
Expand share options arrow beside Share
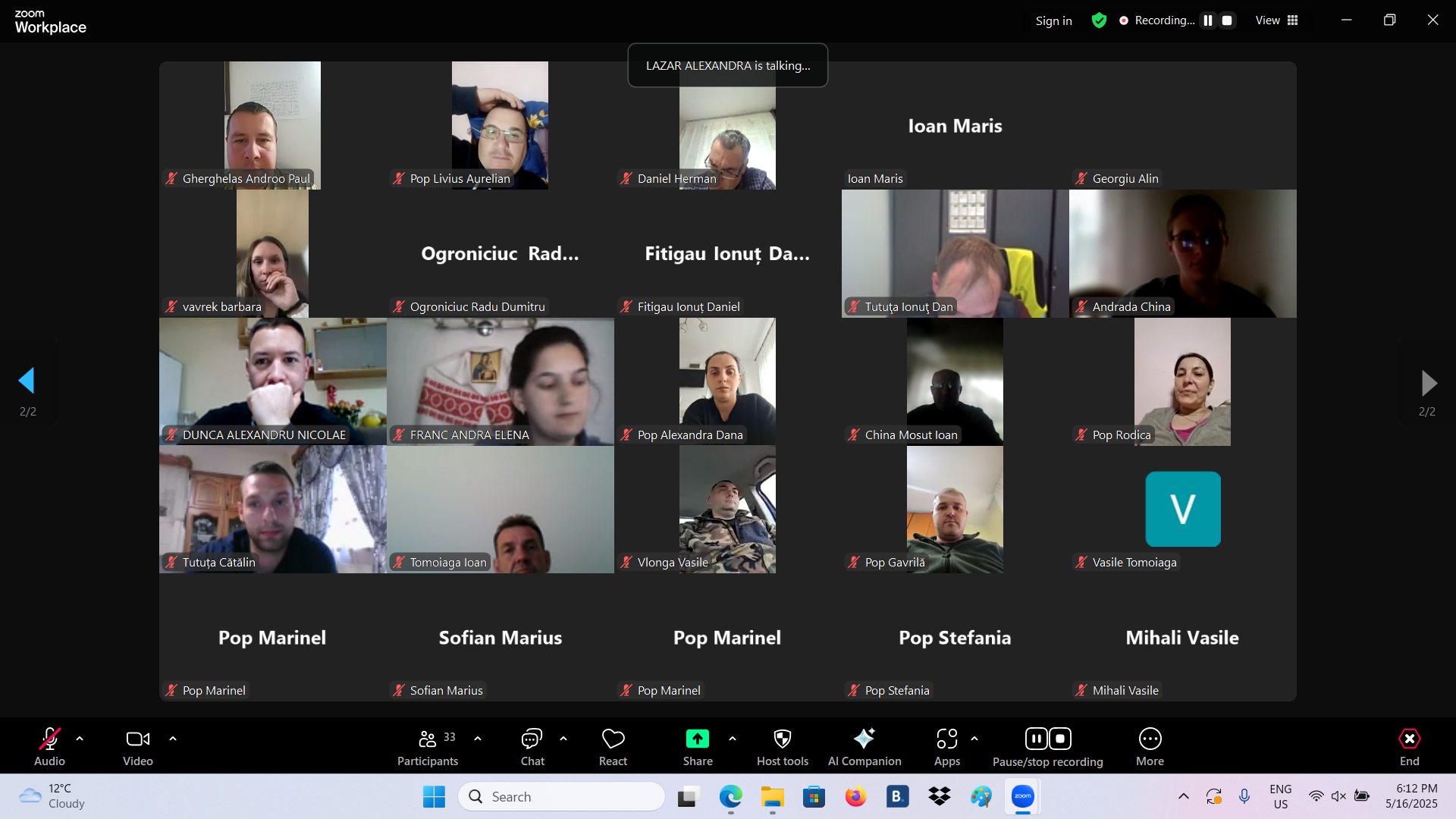[x=733, y=739]
